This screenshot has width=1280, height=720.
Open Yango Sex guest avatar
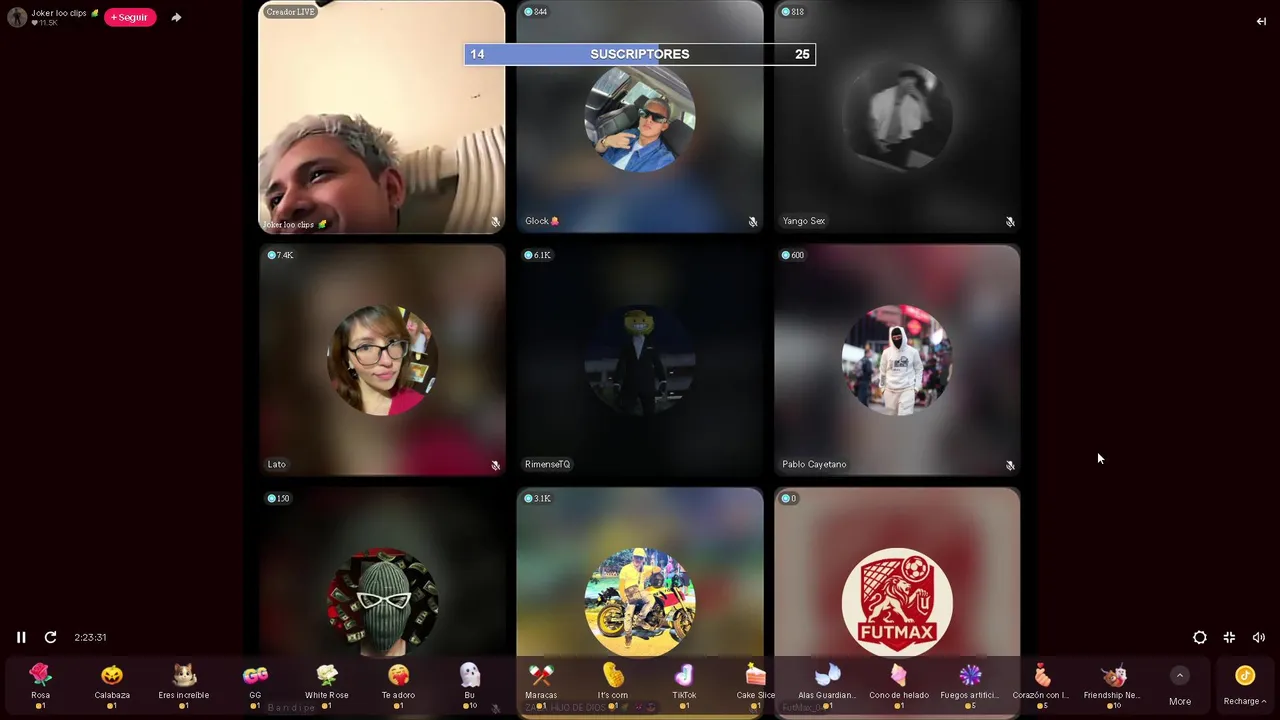(x=897, y=117)
